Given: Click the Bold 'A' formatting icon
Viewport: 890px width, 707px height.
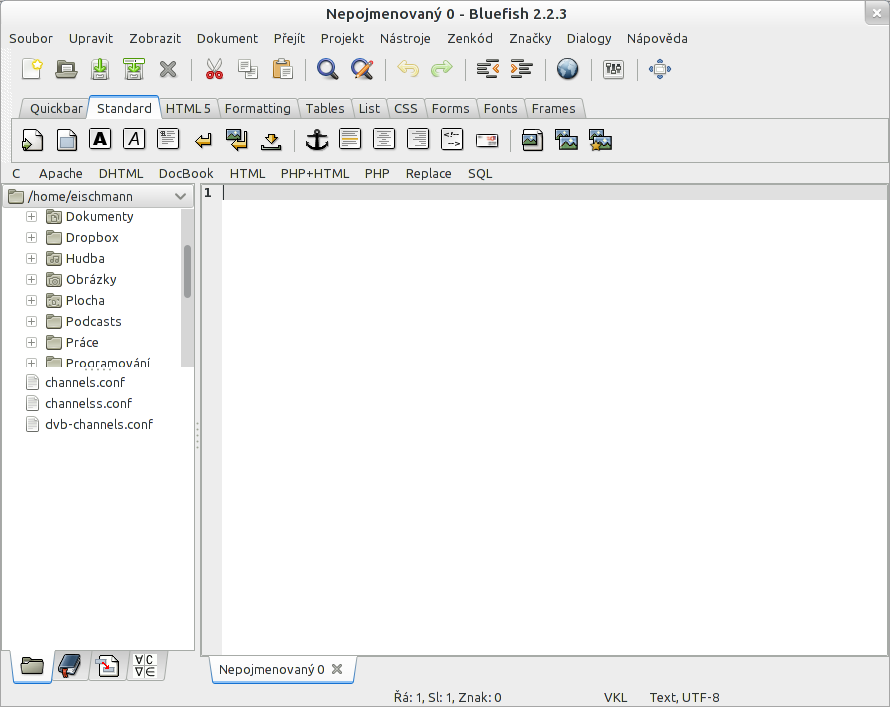Looking at the screenshot, I should pyautogui.click(x=100, y=140).
